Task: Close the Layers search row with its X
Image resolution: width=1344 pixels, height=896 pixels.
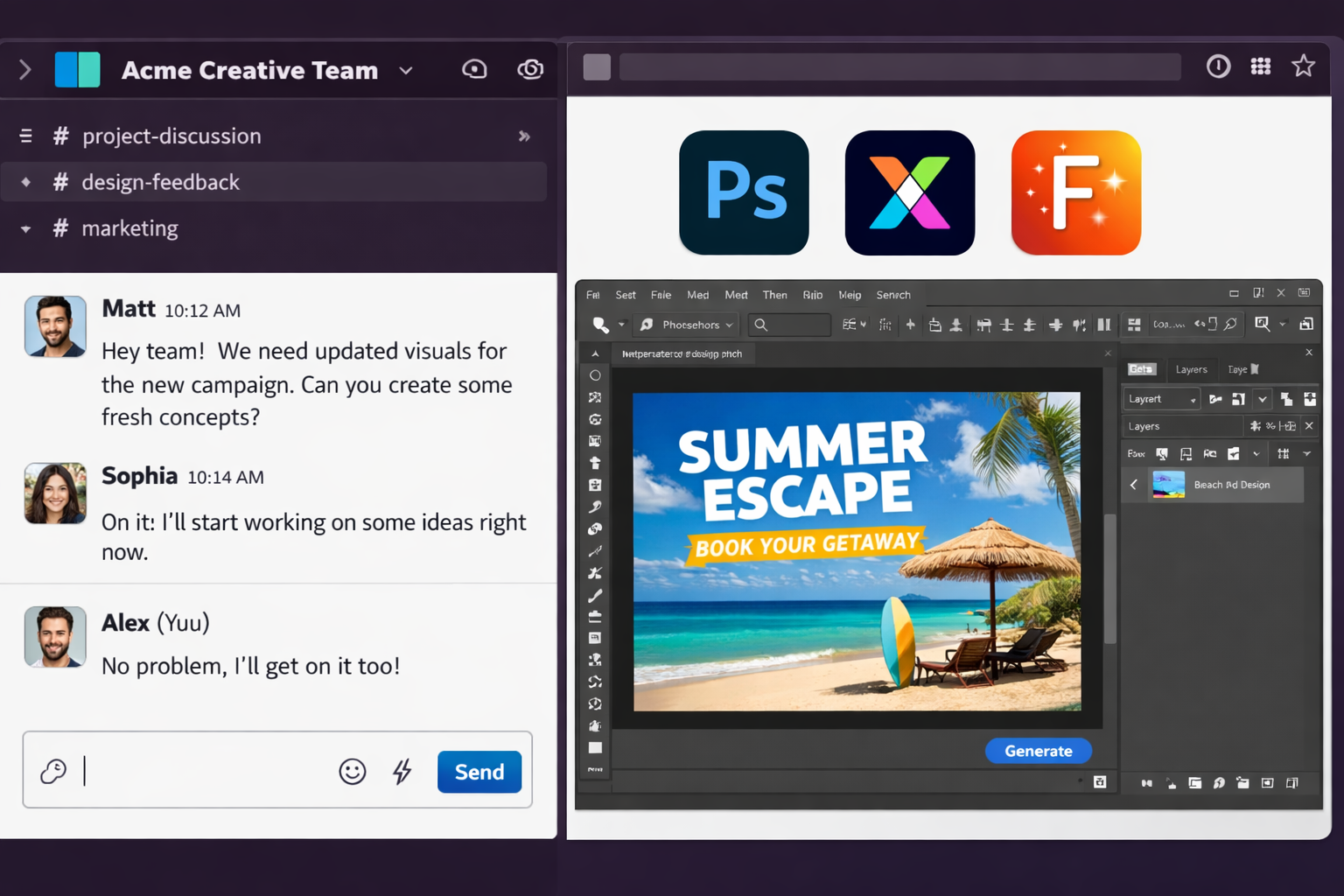Action: (1309, 426)
